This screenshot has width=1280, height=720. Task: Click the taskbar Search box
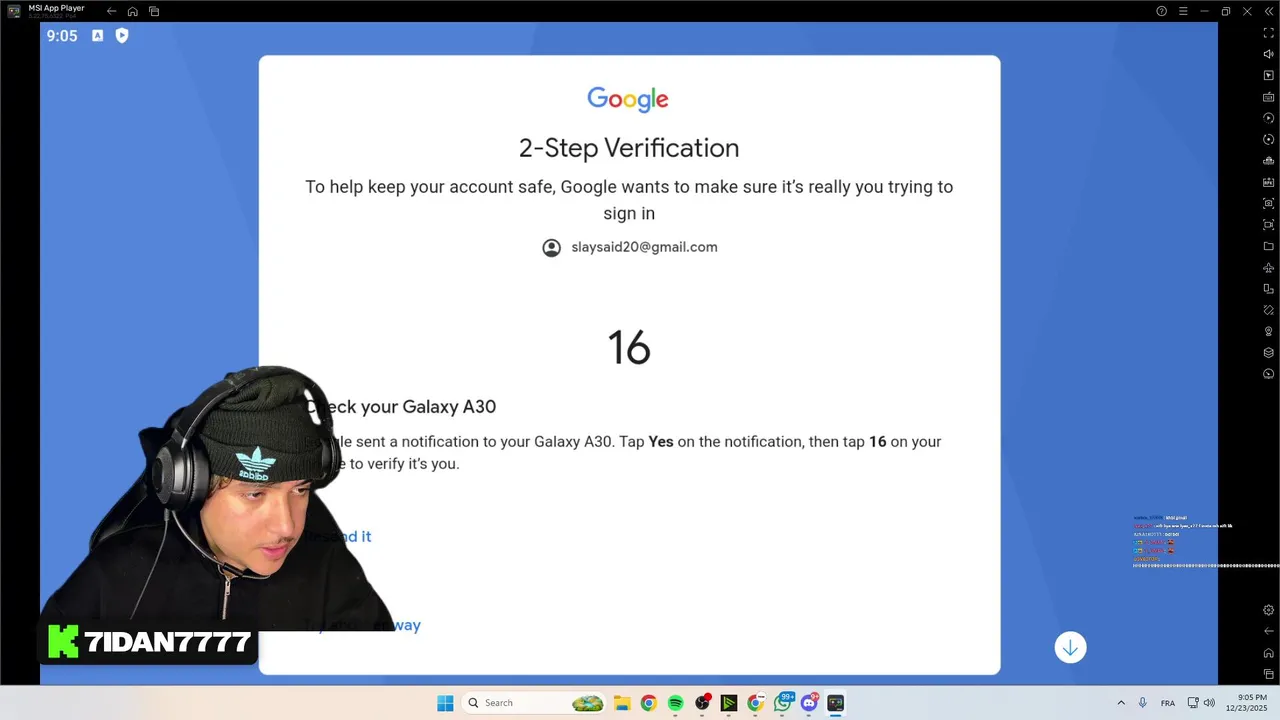(x=535, y=703)
